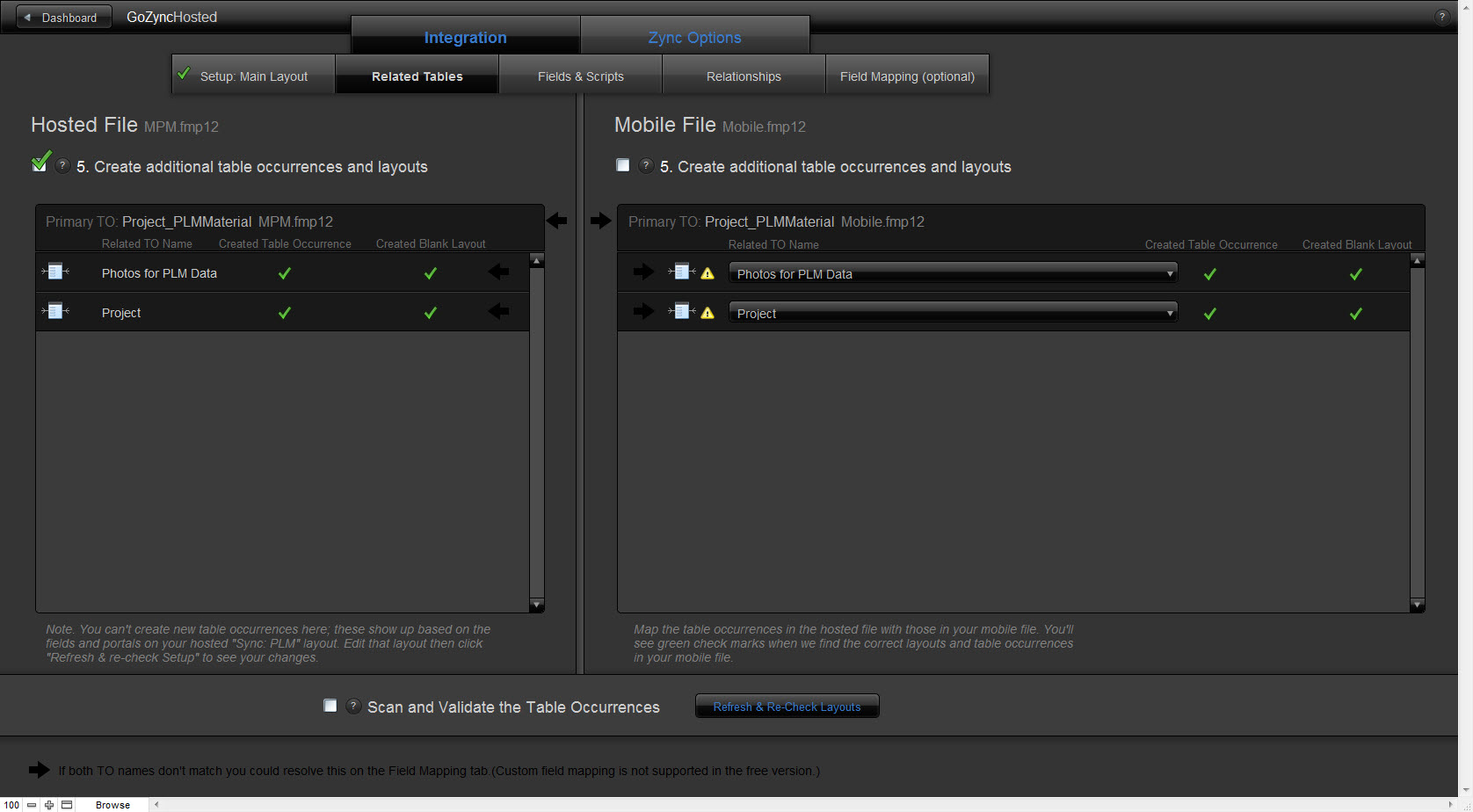Click right arrow in mobile Photos for PLM Data row
This screenshot has width=1473, height=812.
644,272
